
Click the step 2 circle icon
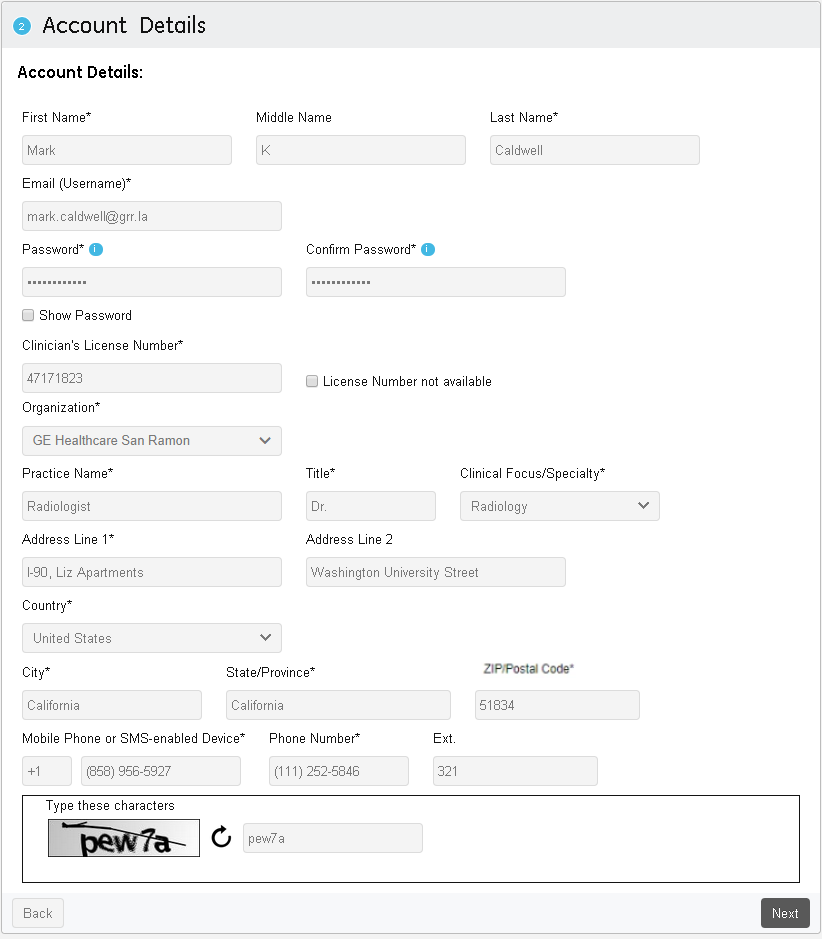[x=22, y=26]
